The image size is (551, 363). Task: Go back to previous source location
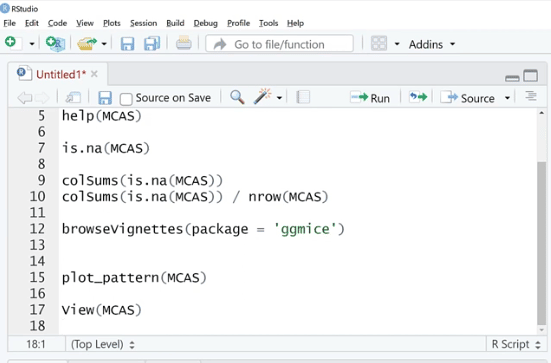[25, 98]
